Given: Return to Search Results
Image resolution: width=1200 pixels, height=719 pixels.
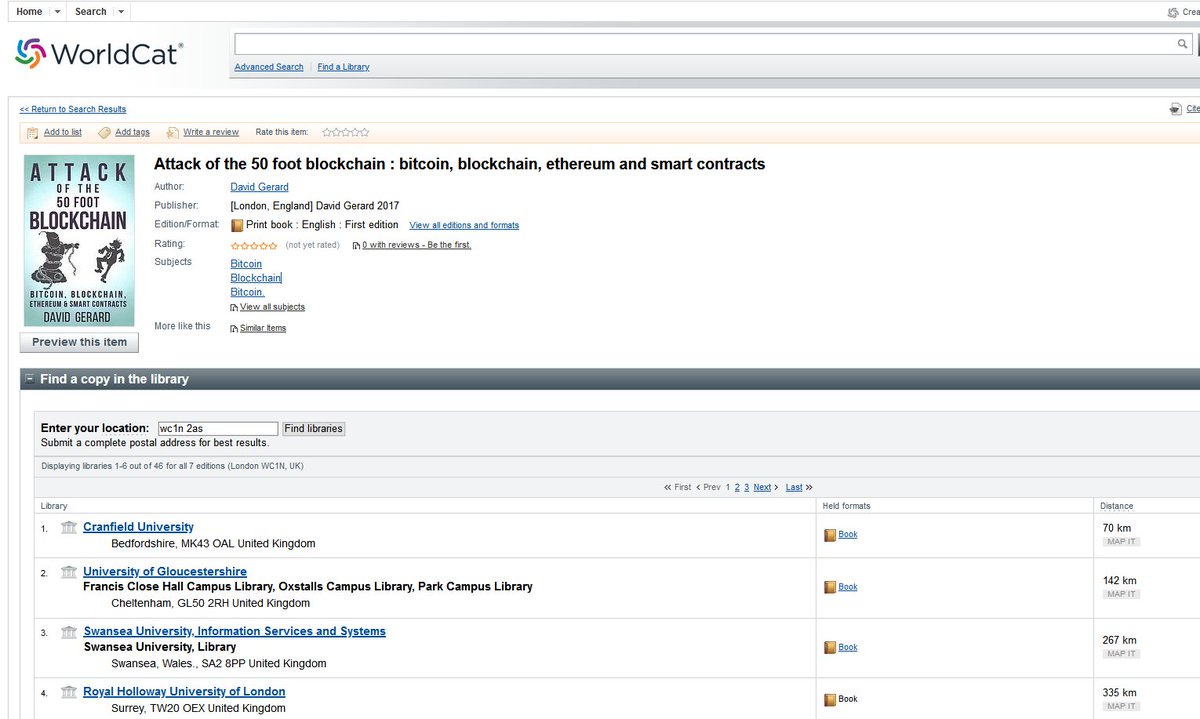Looking at the screenshot, I should pos(73,109).
